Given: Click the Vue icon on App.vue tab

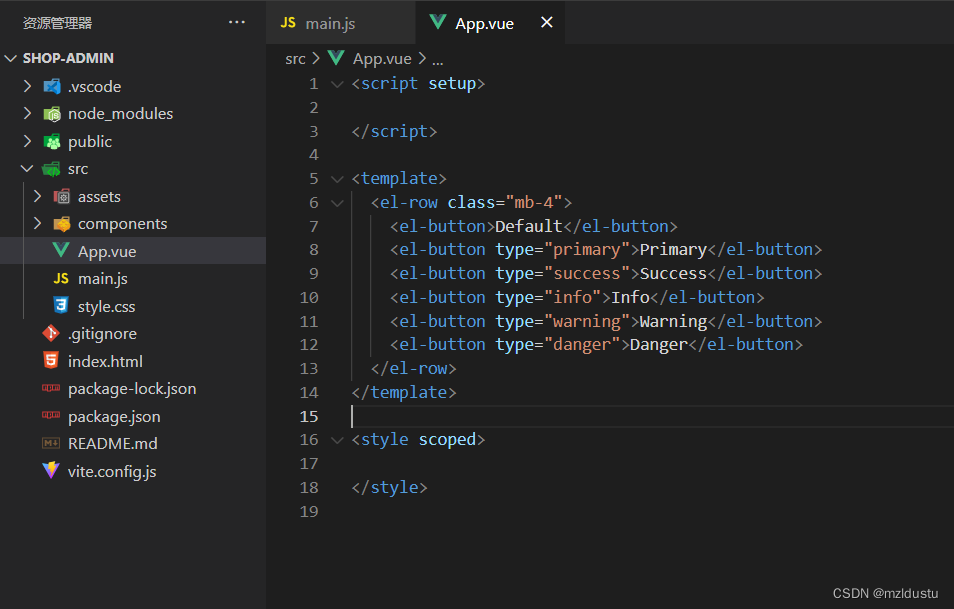Looking at the screenshot, I should pos(437,23).
